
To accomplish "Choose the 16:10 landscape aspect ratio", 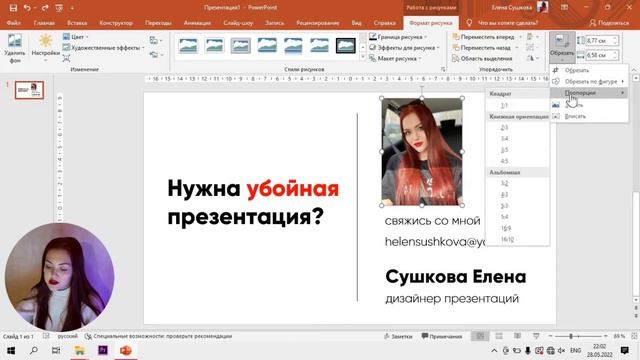I will (518, 239).
